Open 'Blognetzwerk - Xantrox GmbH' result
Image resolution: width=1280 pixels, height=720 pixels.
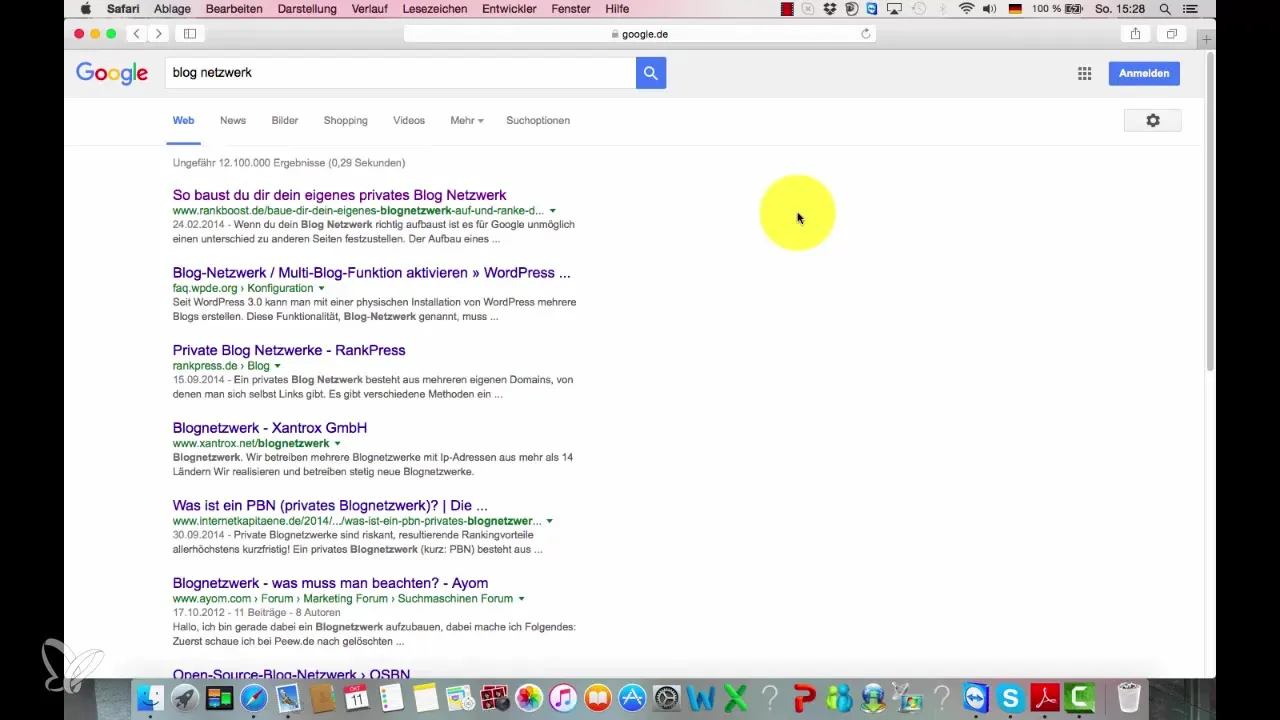tap(270, 428)
